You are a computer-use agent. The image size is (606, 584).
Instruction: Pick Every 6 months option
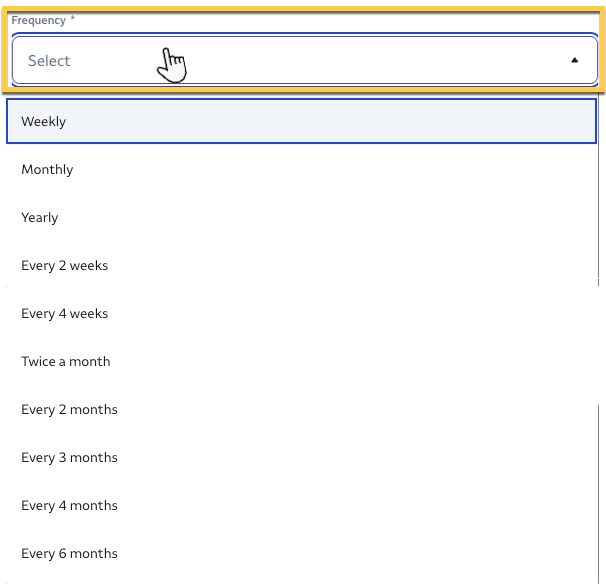coord(302,554)
